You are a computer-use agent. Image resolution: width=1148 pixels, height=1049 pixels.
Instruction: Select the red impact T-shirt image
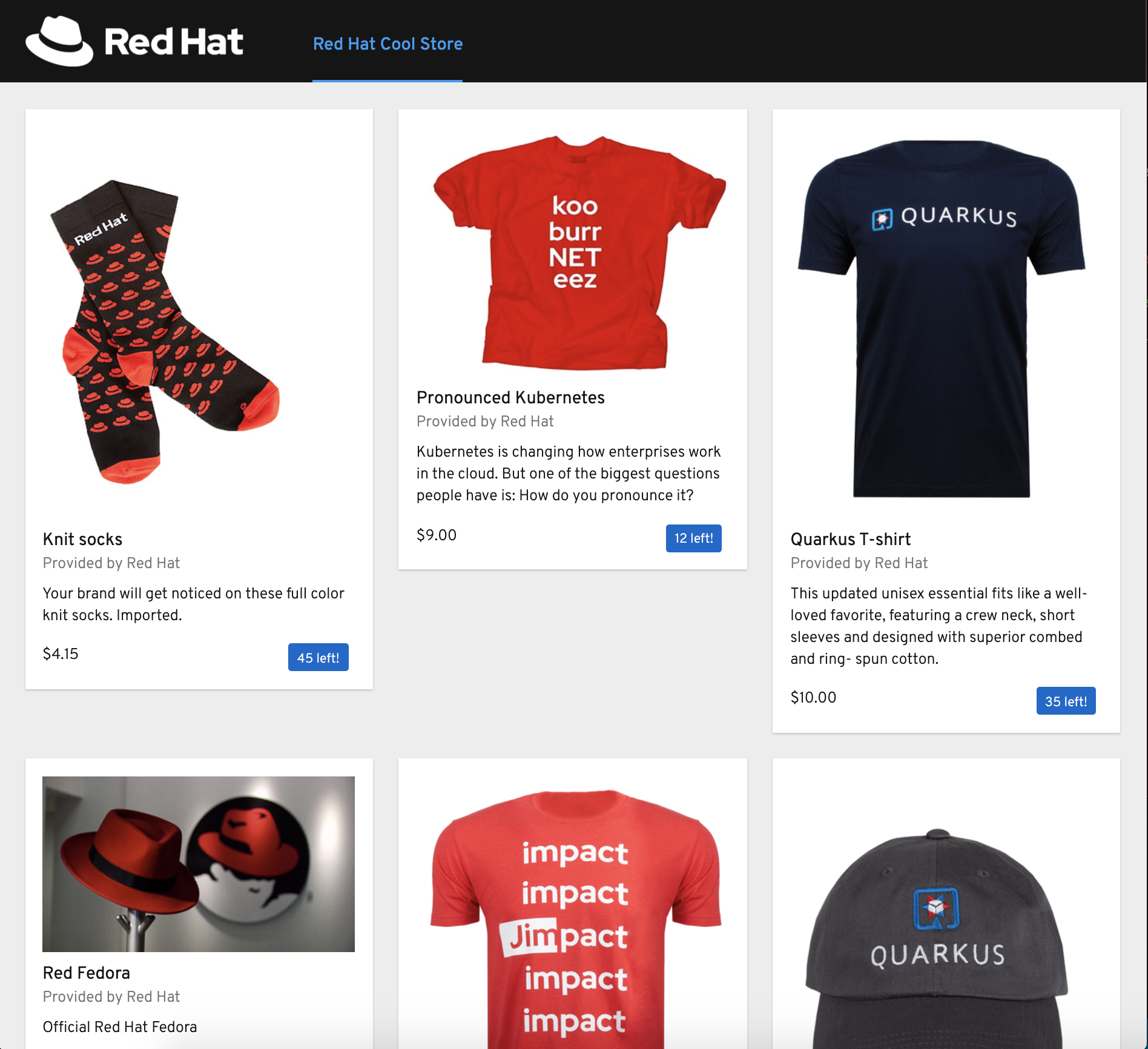click(x=575, y=918)
